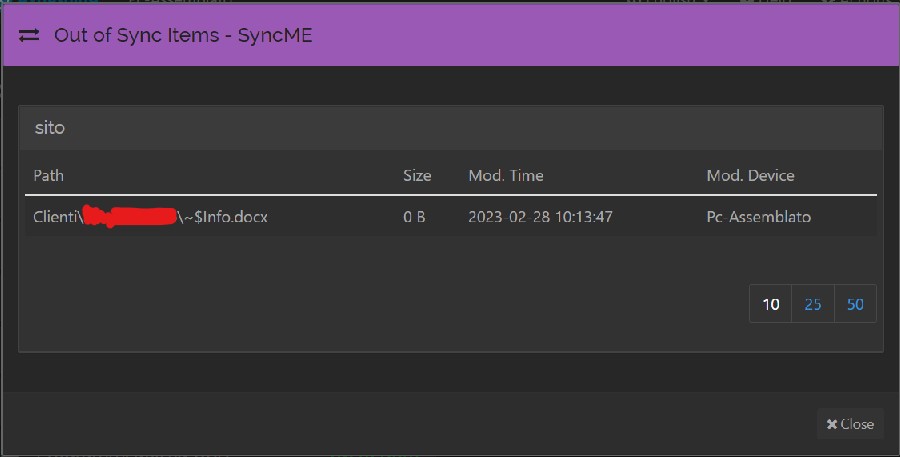The width and height of the screenshot is (900, 457).
Task: Click the Size column header
Action: click(x=417, y=175)
